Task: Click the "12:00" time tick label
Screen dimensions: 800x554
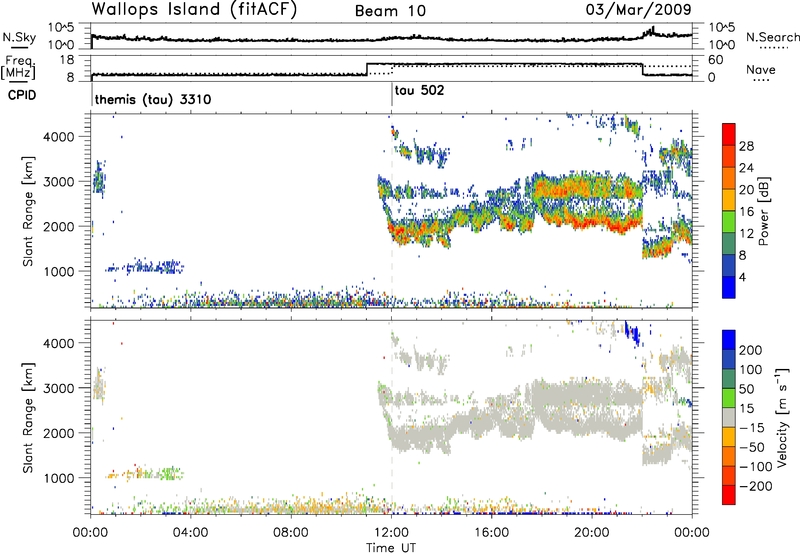Action: click(x=391, y=533)
